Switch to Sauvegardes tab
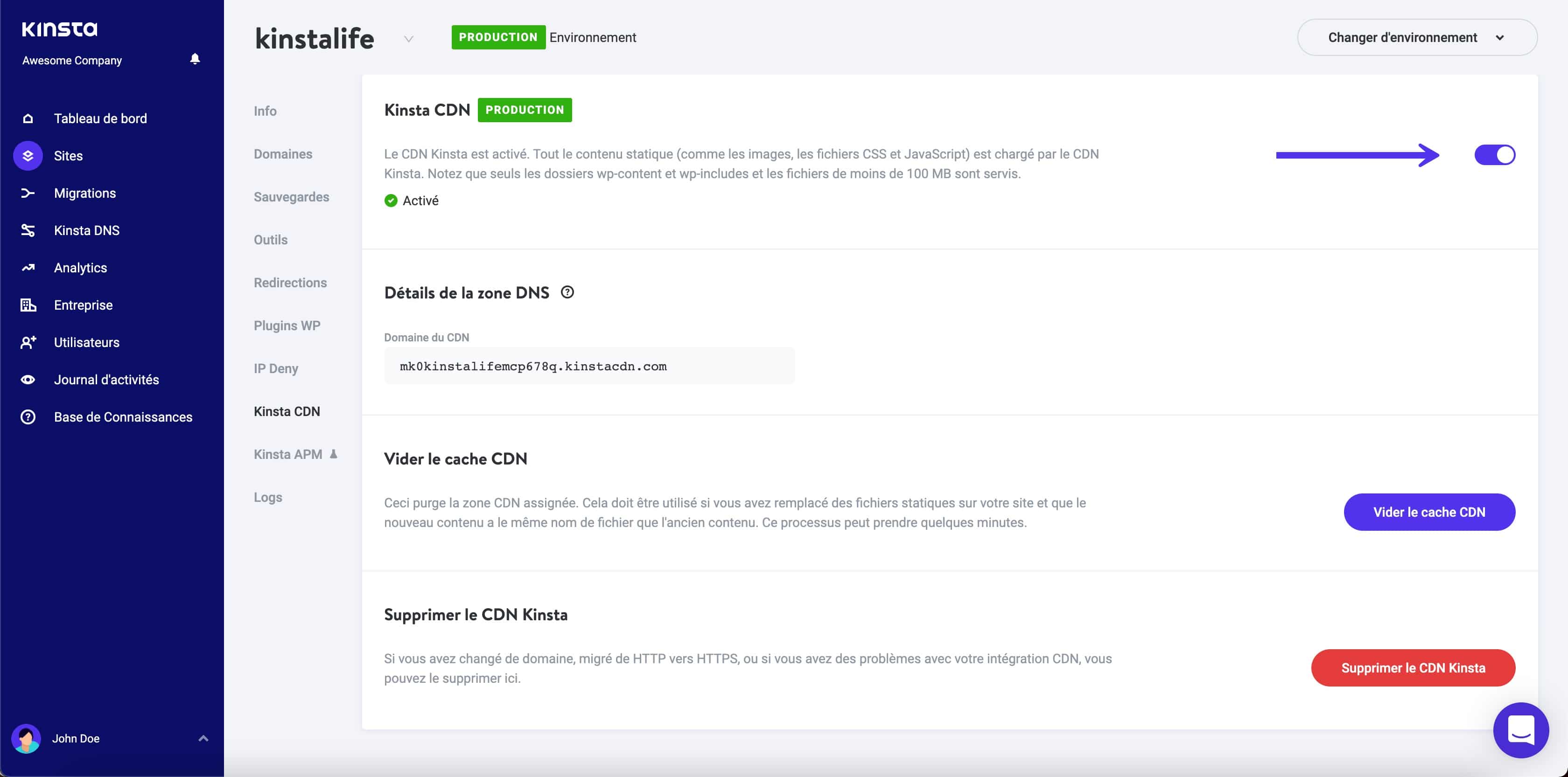The width and height of the screenshot is (1568, 777). tap(292, 197)
